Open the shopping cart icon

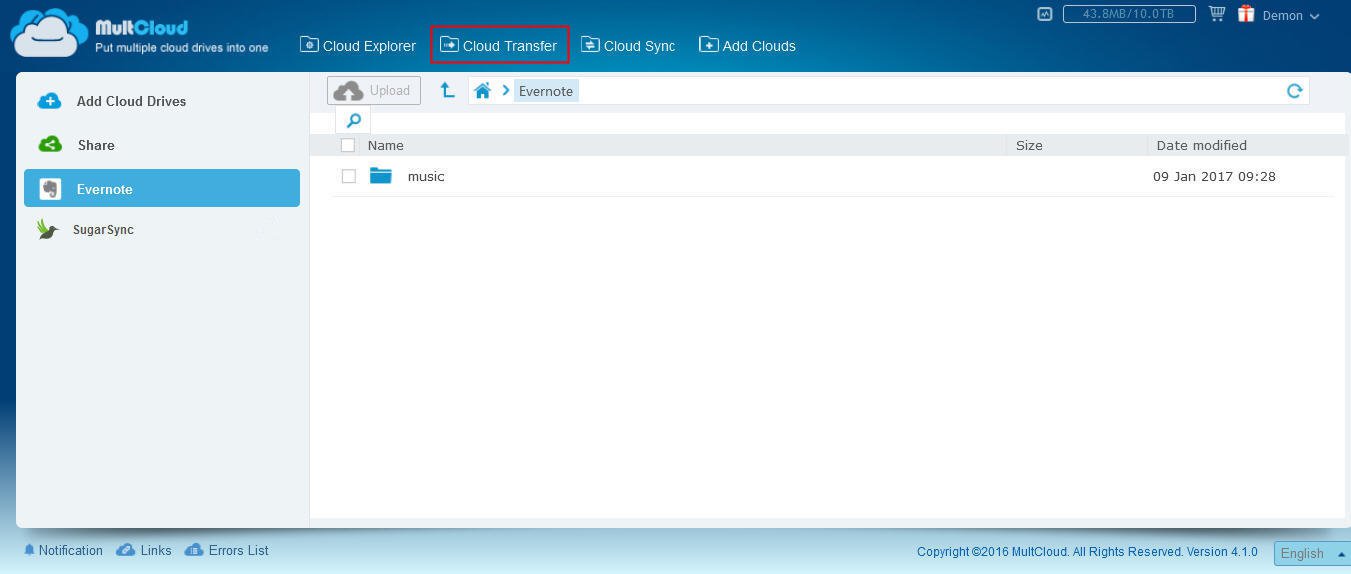1217,14
